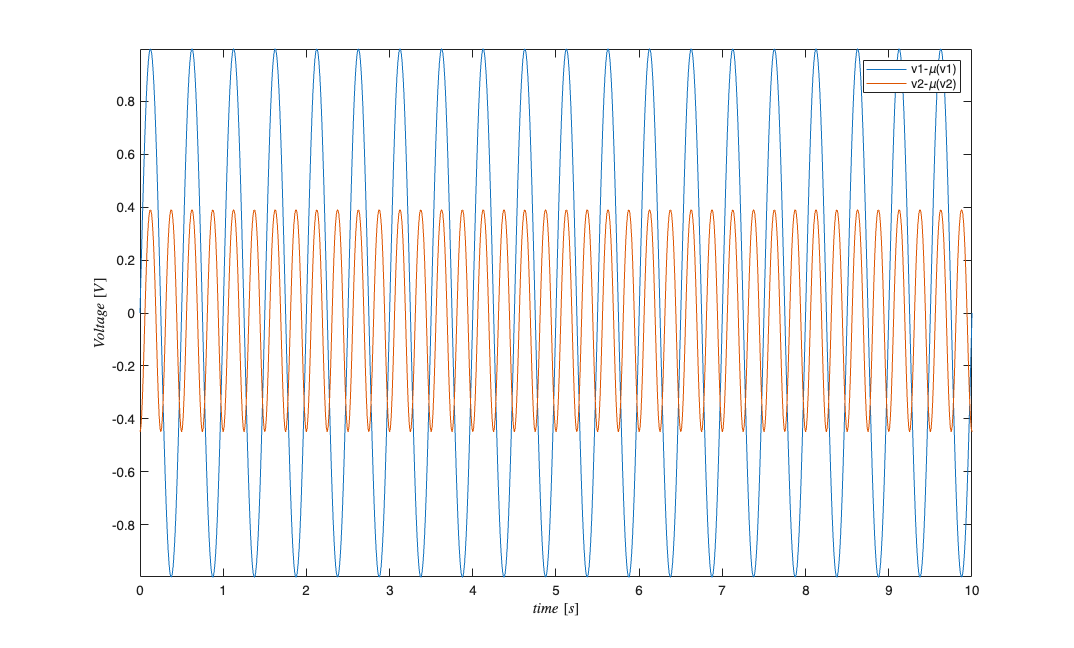
Task: Click the v1-μ(v1) legend entry
Action: click(934, 69)
